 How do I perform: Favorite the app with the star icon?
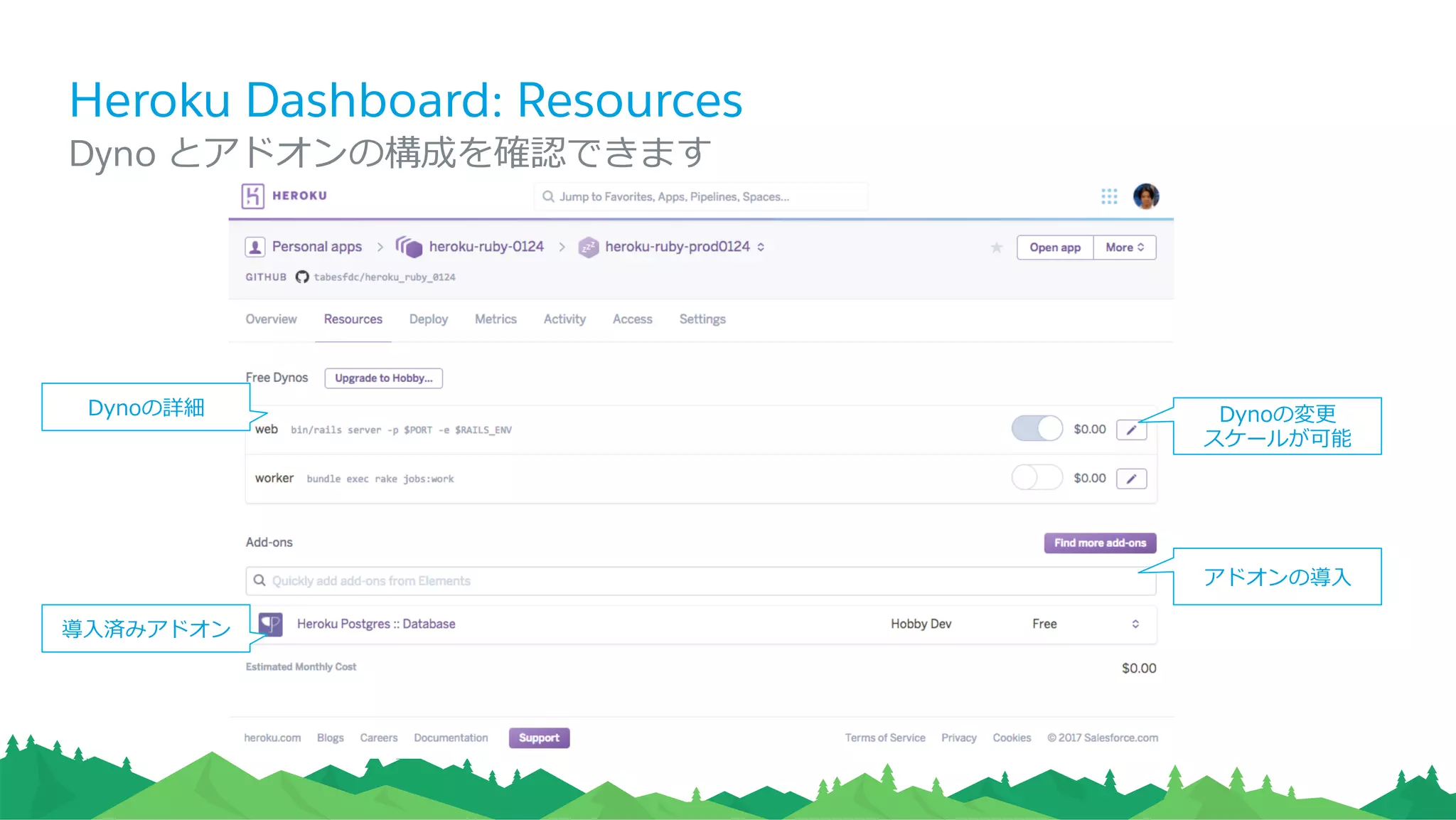click(x=997, y=247)
